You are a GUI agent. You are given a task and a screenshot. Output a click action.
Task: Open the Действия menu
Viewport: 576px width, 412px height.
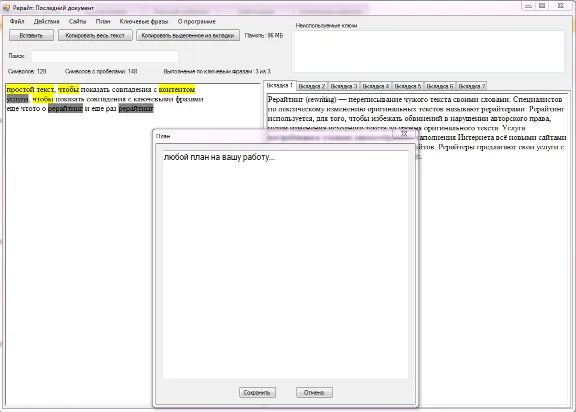pyautogui.click(x=46, y=22)
